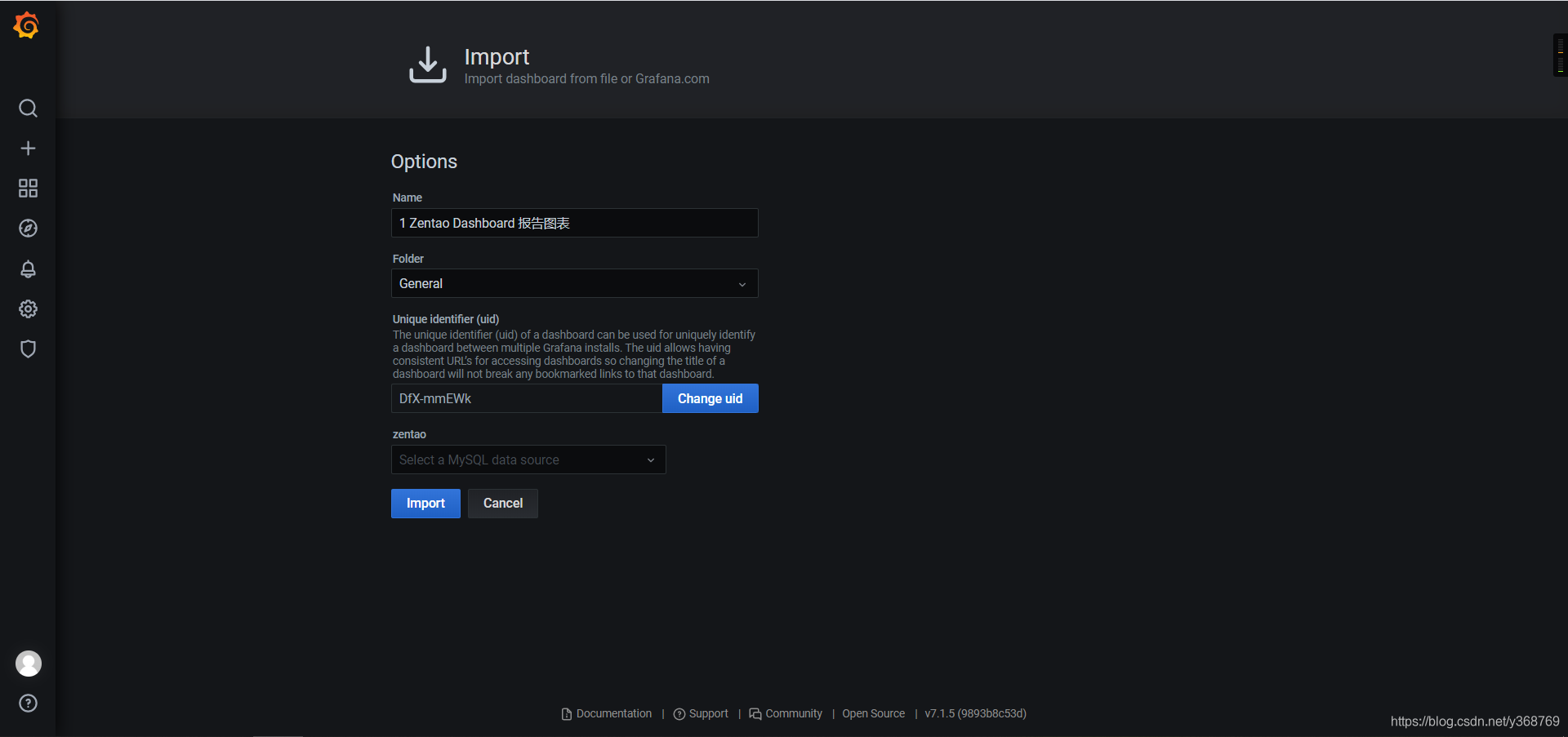Click the Unique identifier (uid) label
Image resolution: width=1568 pixels, height=737 pixels.
coord(446,319)
